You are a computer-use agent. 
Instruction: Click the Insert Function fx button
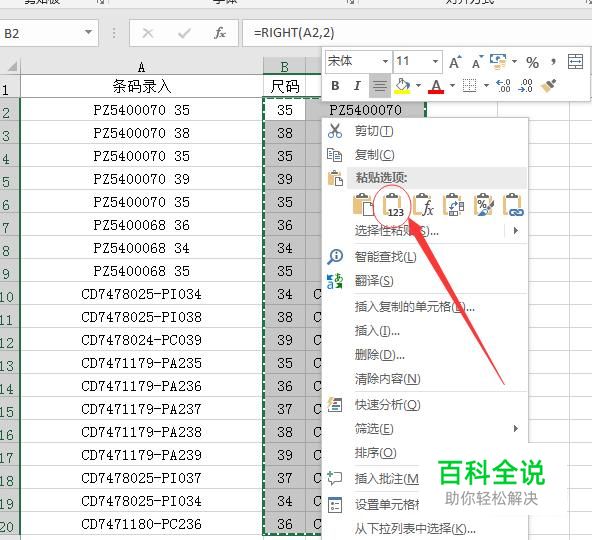click(x=220, y=33)
